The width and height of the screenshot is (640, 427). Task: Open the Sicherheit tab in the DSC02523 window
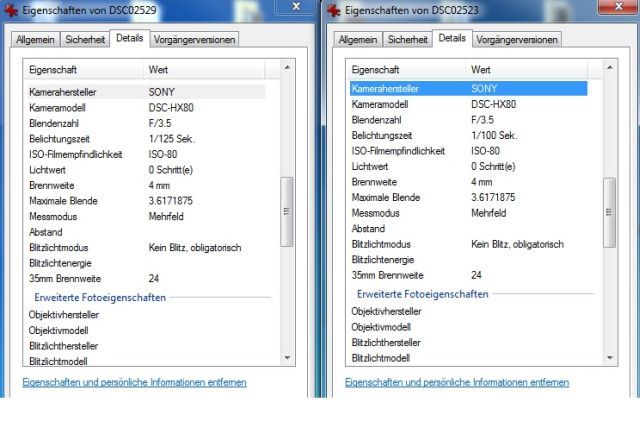[407, 40]
